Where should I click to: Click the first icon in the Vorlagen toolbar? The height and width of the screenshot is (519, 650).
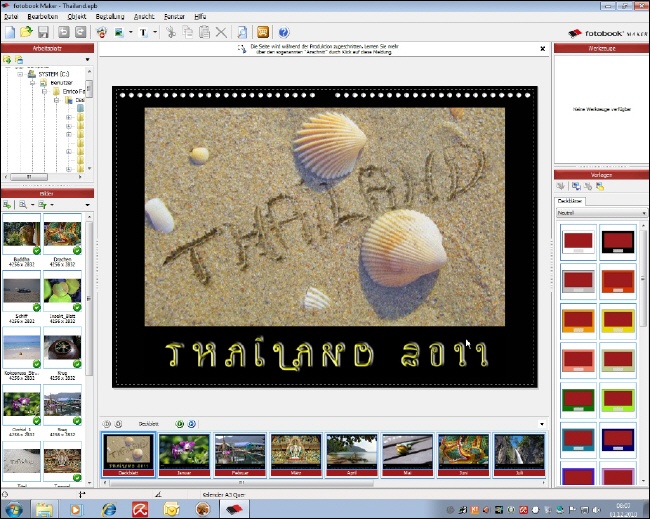pos(561,187)
